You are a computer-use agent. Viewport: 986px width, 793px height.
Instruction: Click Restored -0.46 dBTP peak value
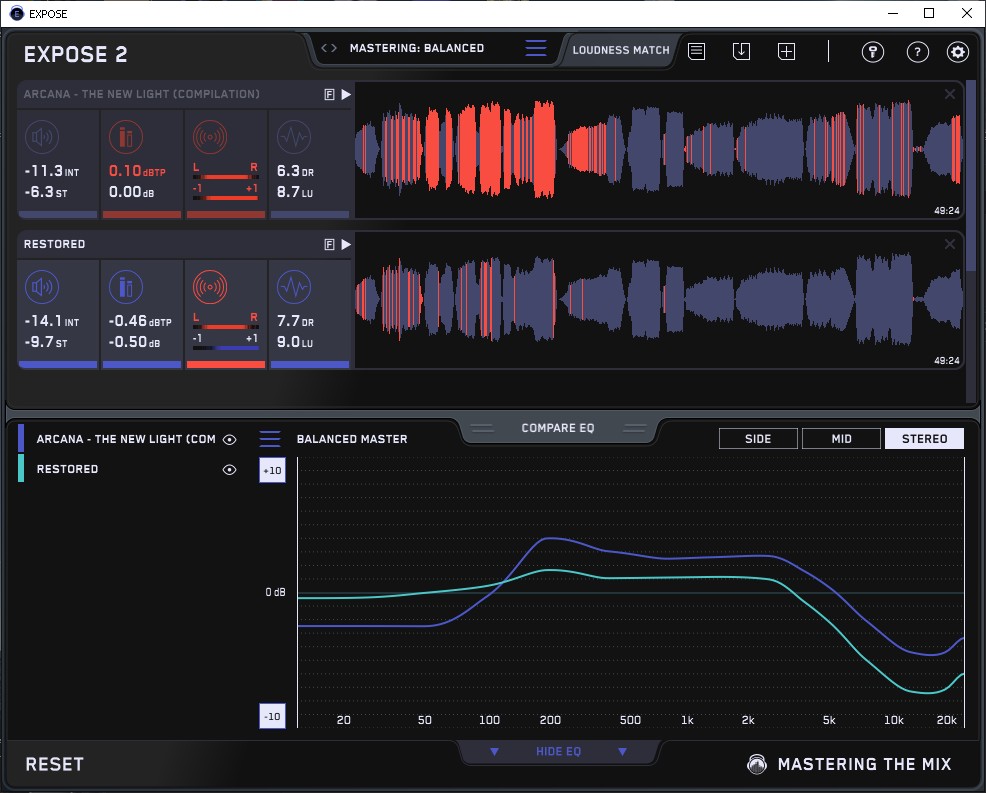(x=140, y=321)
